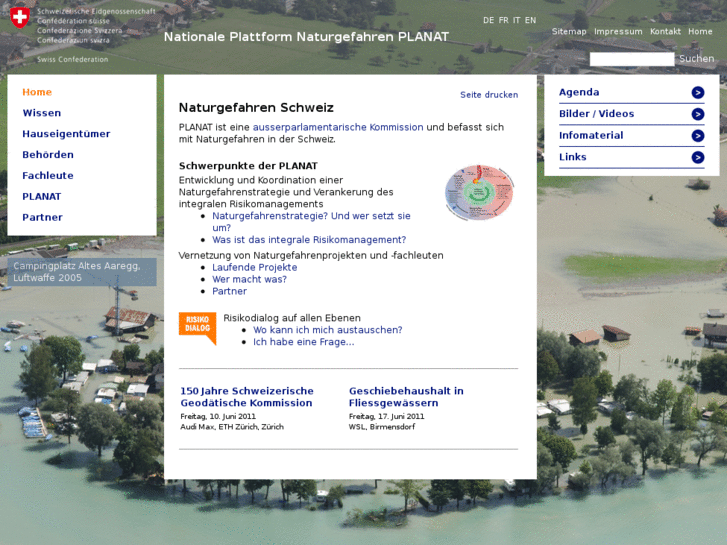Click the Swiss Confederation text under the logo
This screenshot has height=545, width=727.
point(72,59)
